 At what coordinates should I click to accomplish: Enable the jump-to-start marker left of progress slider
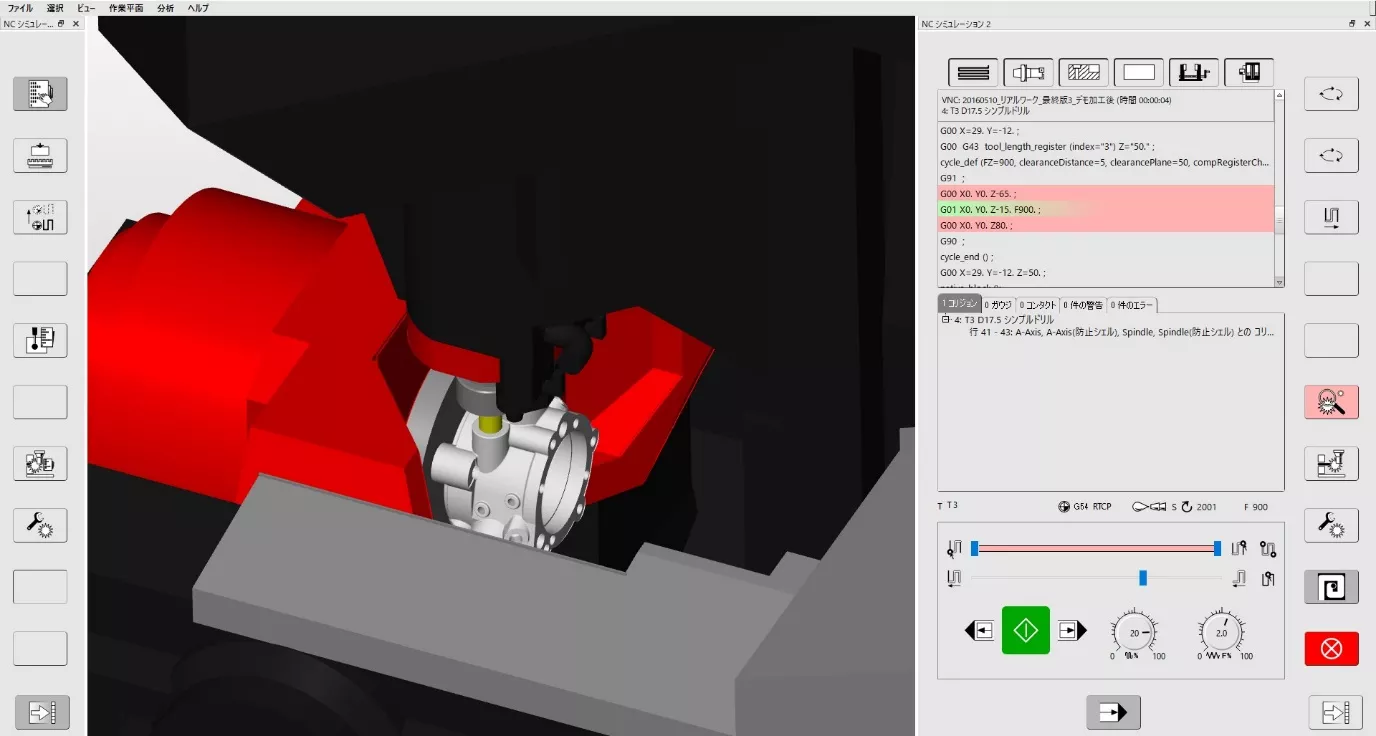(953, 548)
